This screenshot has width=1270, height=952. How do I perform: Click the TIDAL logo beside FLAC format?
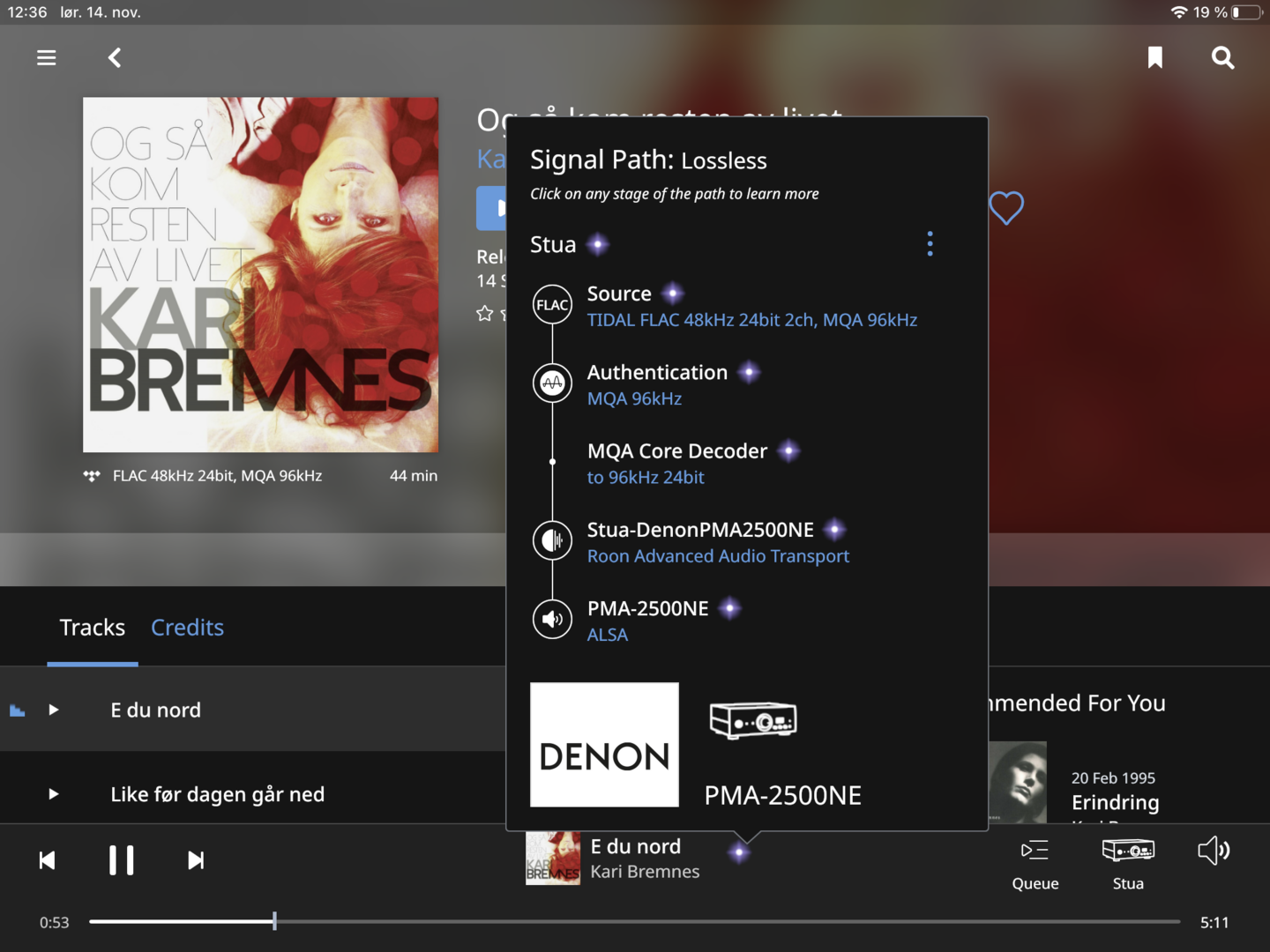[x=92, y=476]
